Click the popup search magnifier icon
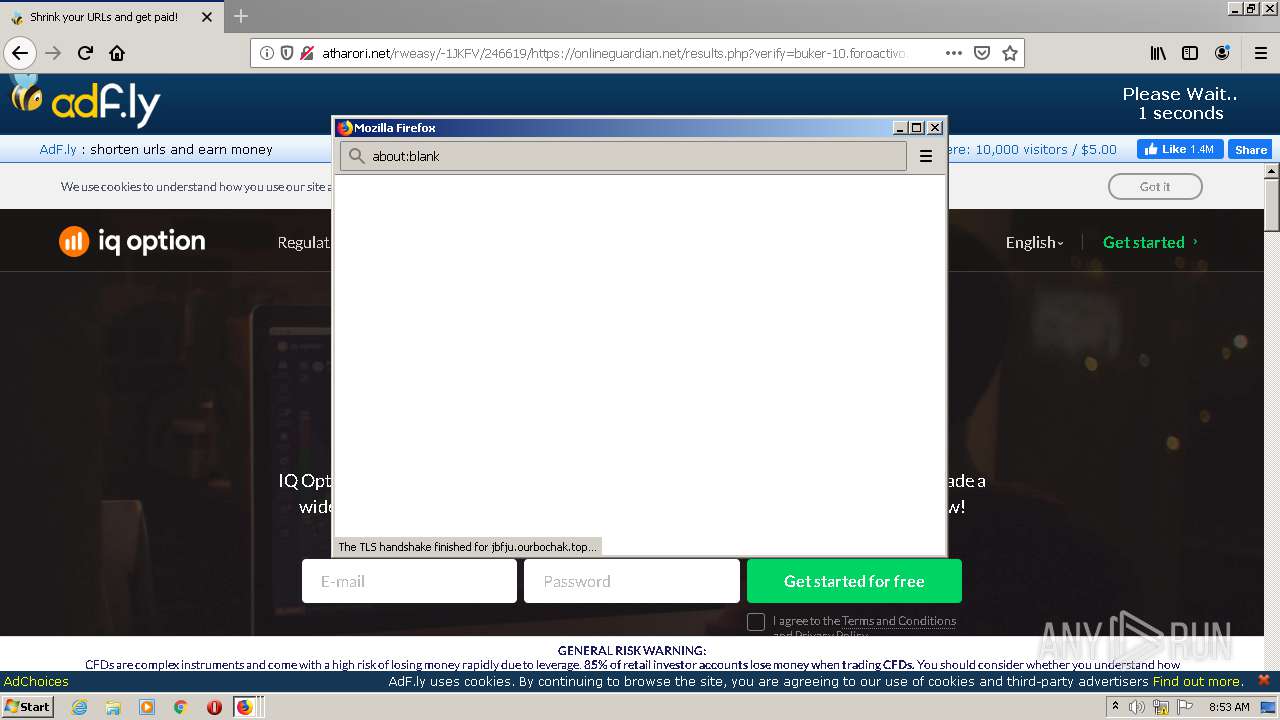 point(357,156)
